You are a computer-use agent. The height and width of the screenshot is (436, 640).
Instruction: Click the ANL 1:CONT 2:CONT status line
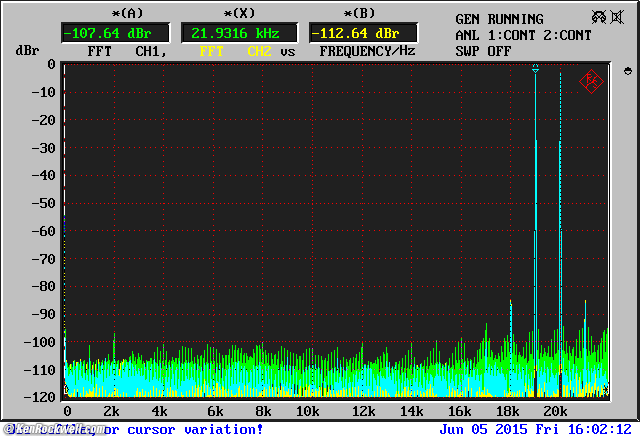click(521, 35)
